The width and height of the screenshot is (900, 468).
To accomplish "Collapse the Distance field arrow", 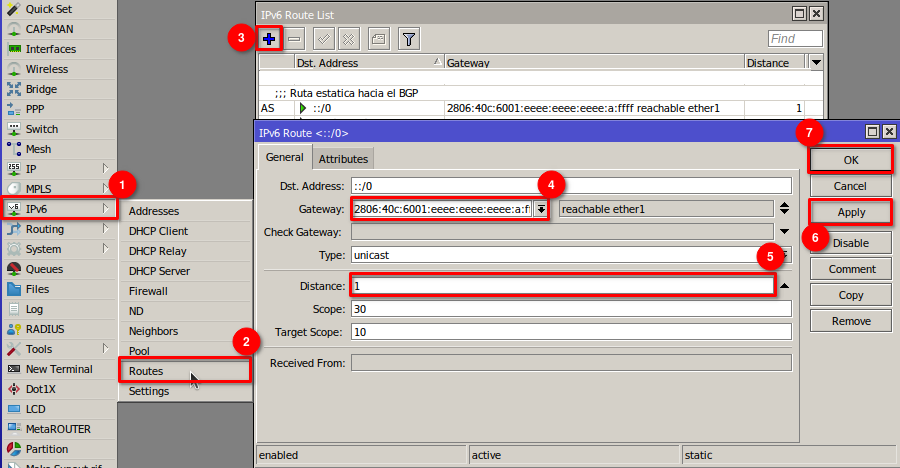I will point(784,286).
